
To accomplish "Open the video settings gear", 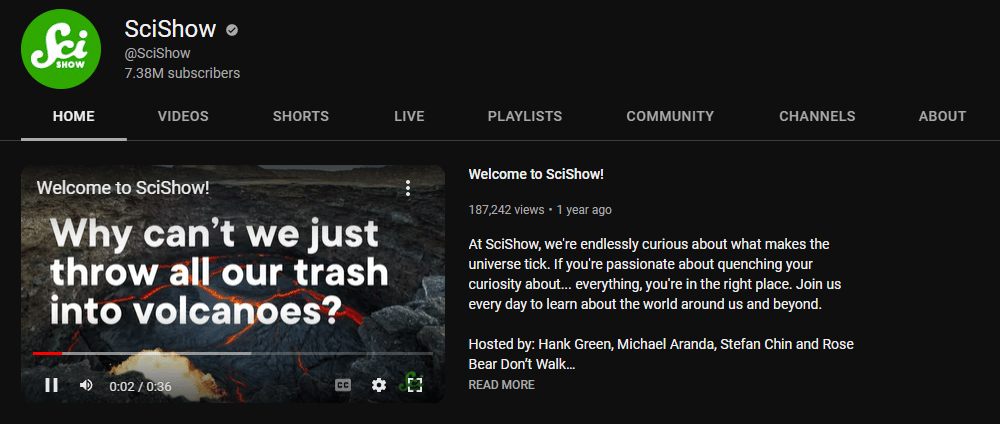I will 379,385.
